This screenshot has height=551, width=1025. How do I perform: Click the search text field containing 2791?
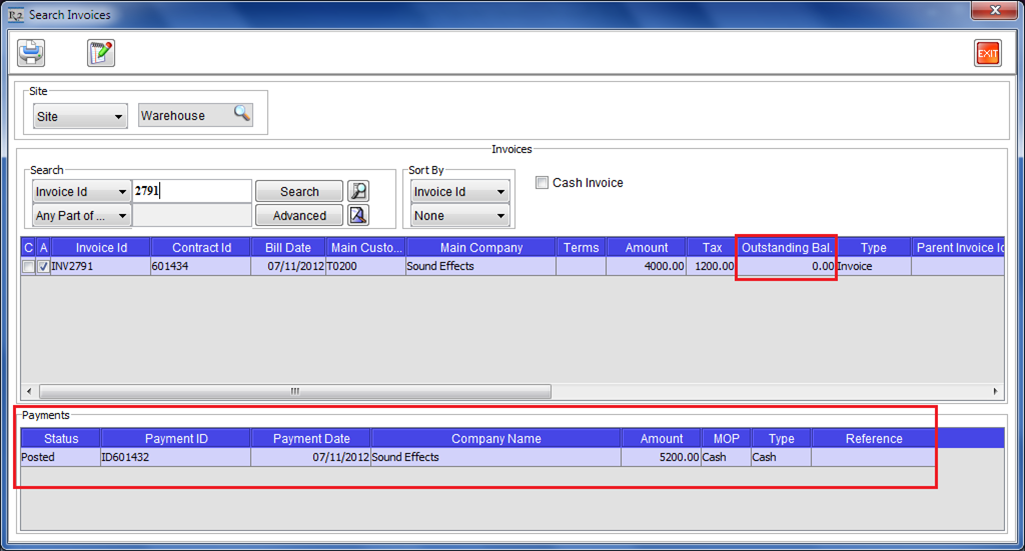(x=192, y=191)
